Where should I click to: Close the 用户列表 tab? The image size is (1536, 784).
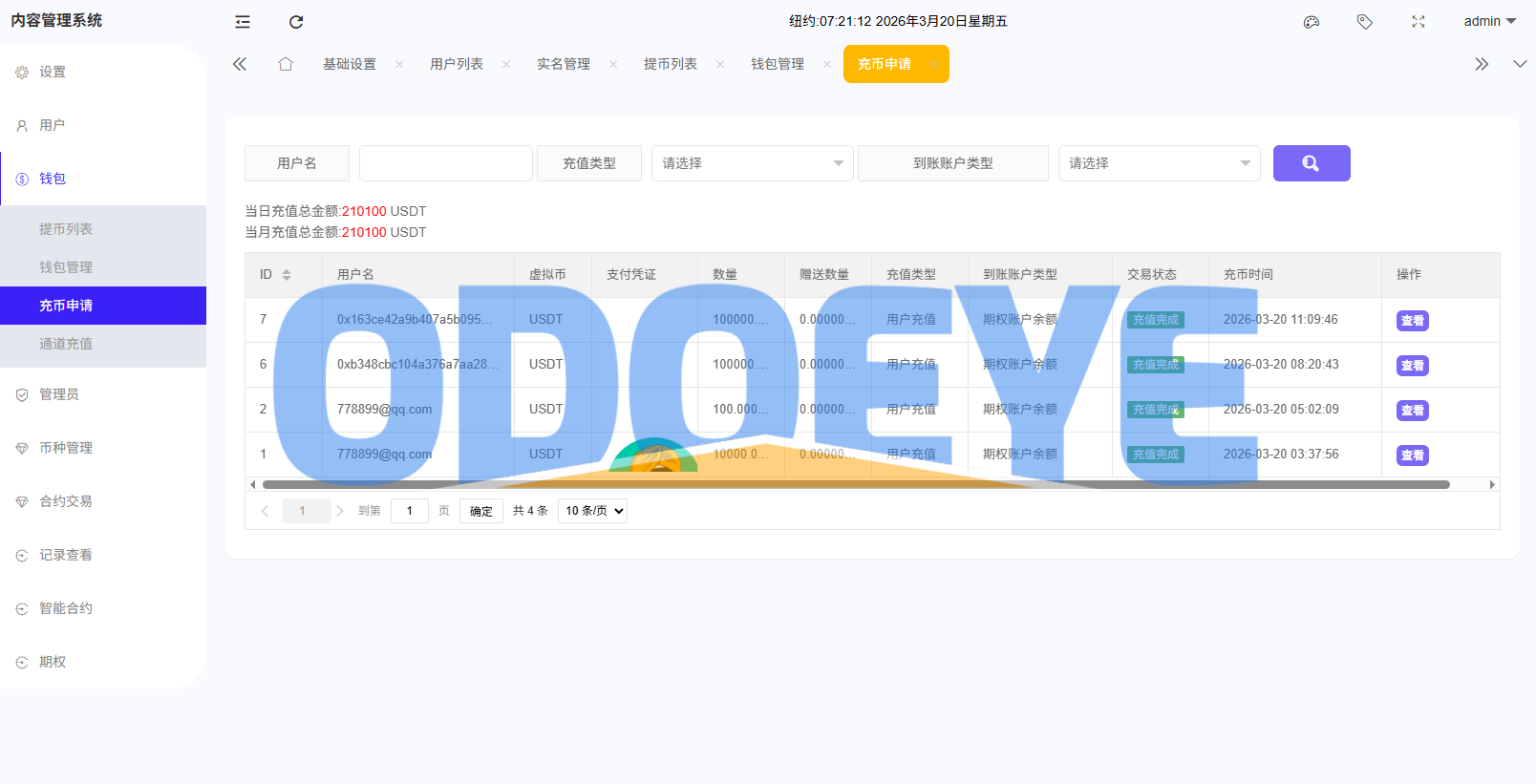pyautogui.click(x=506, y=65)
